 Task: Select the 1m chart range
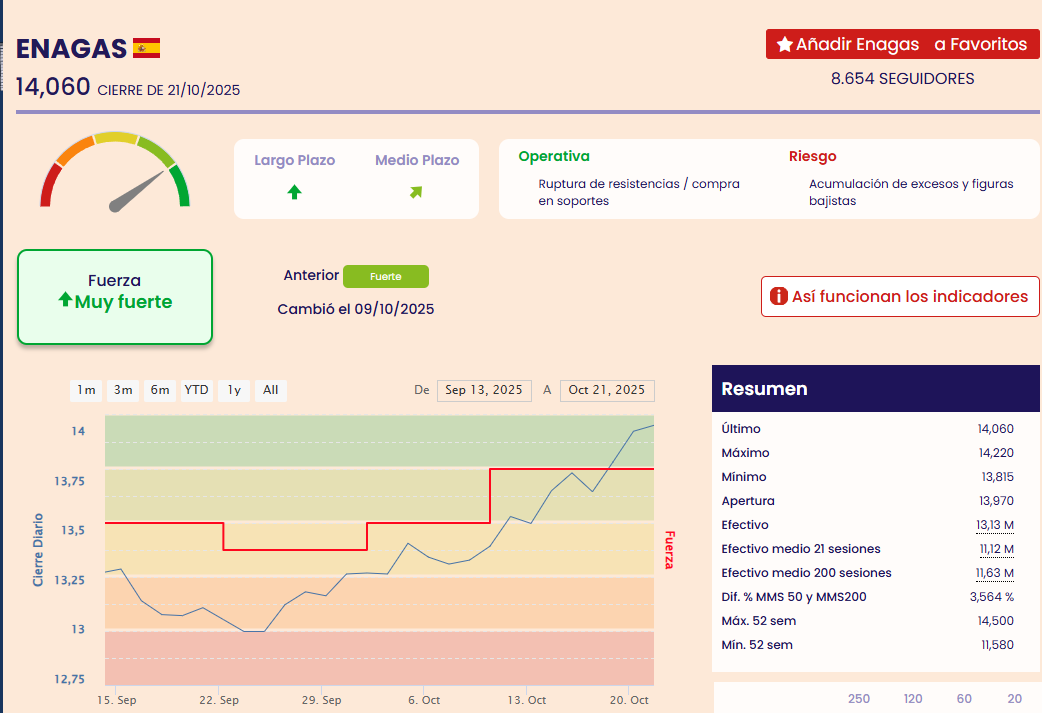tap(86, 390)
